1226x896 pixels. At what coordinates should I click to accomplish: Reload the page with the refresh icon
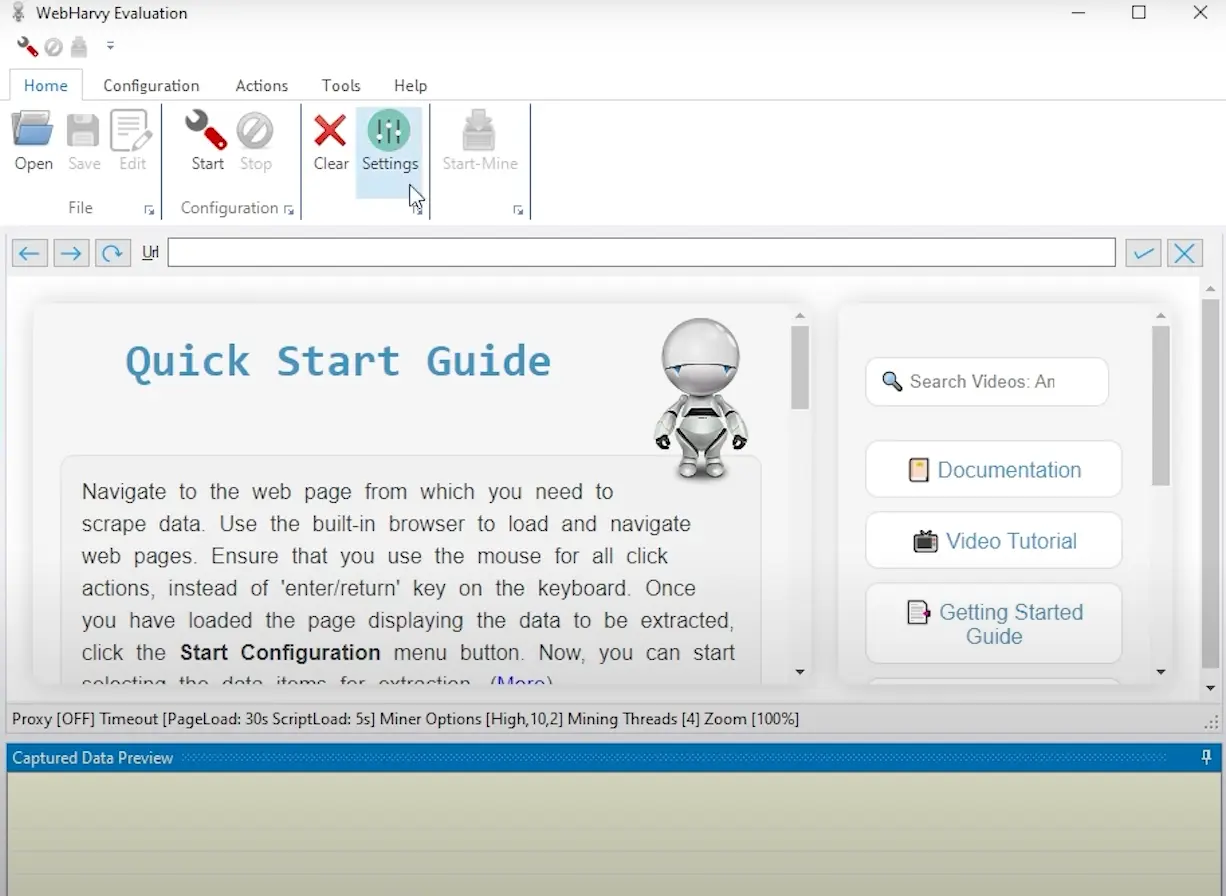tap(113, 253)
